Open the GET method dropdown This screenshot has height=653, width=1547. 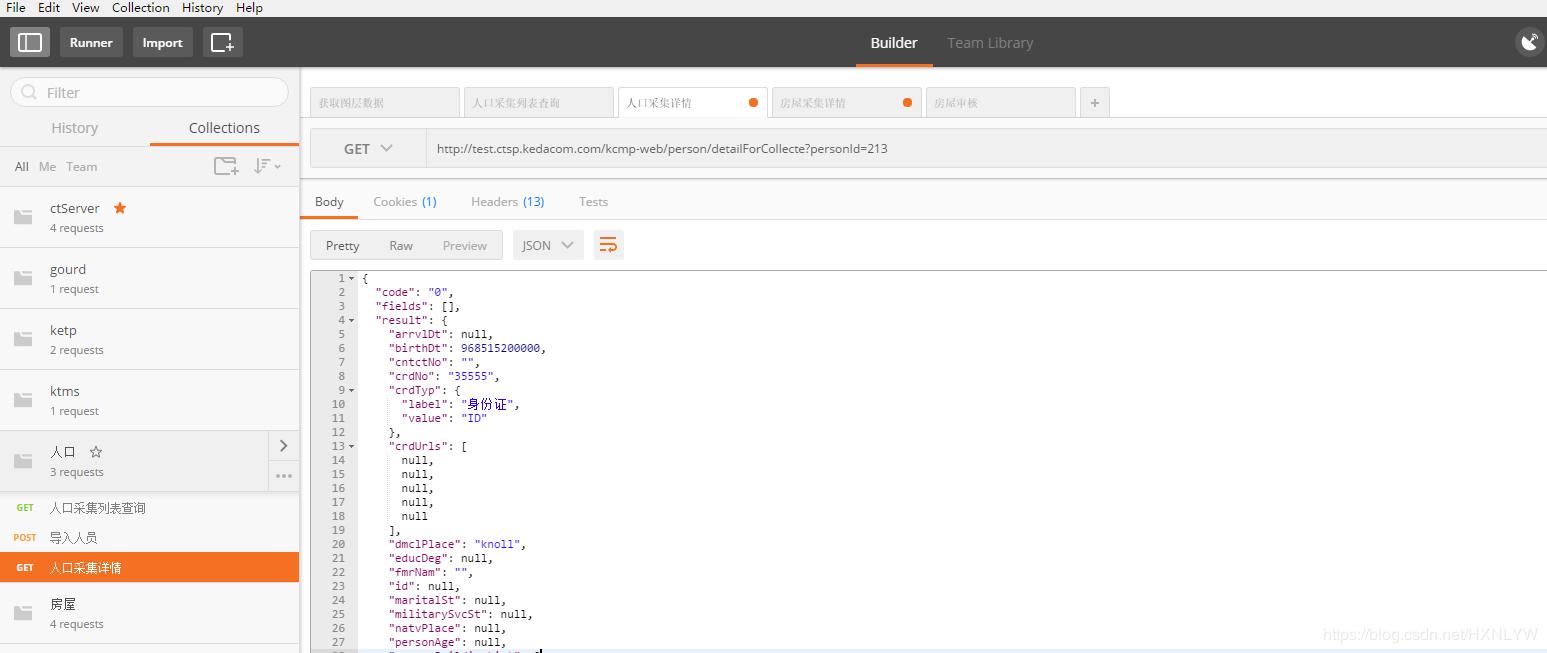point(368,148)
